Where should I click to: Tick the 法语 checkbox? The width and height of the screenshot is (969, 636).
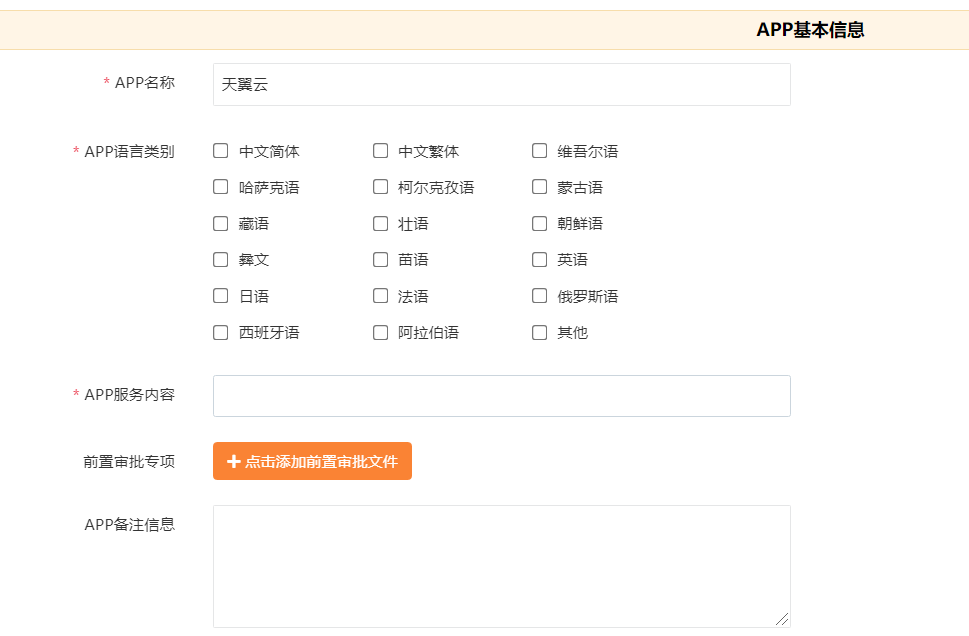pos(381,295)
